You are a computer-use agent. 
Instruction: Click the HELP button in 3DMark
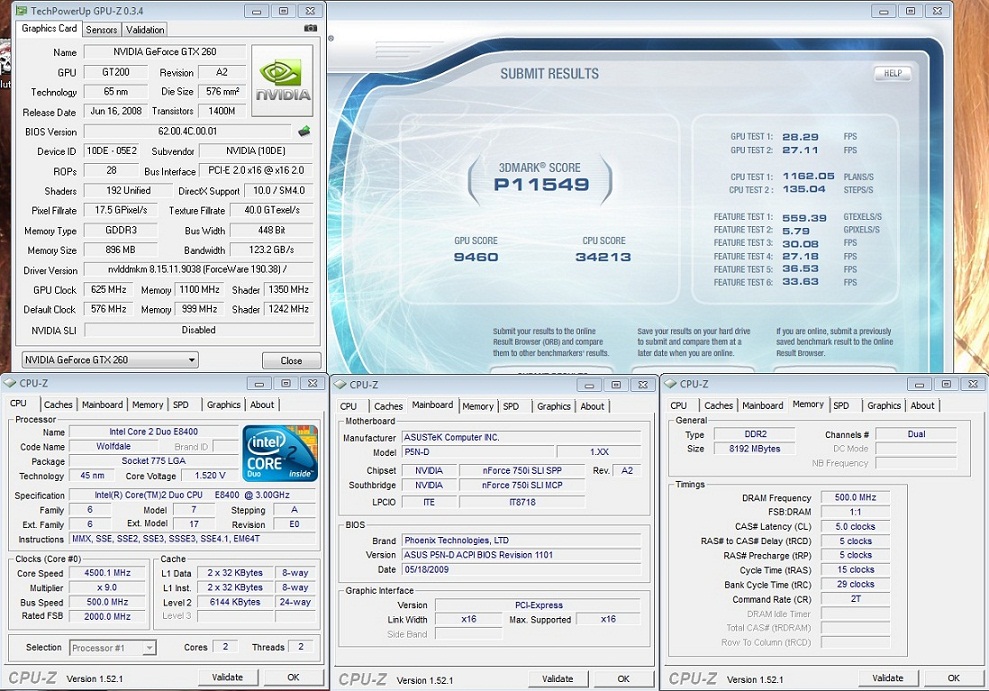coord(892,73)
